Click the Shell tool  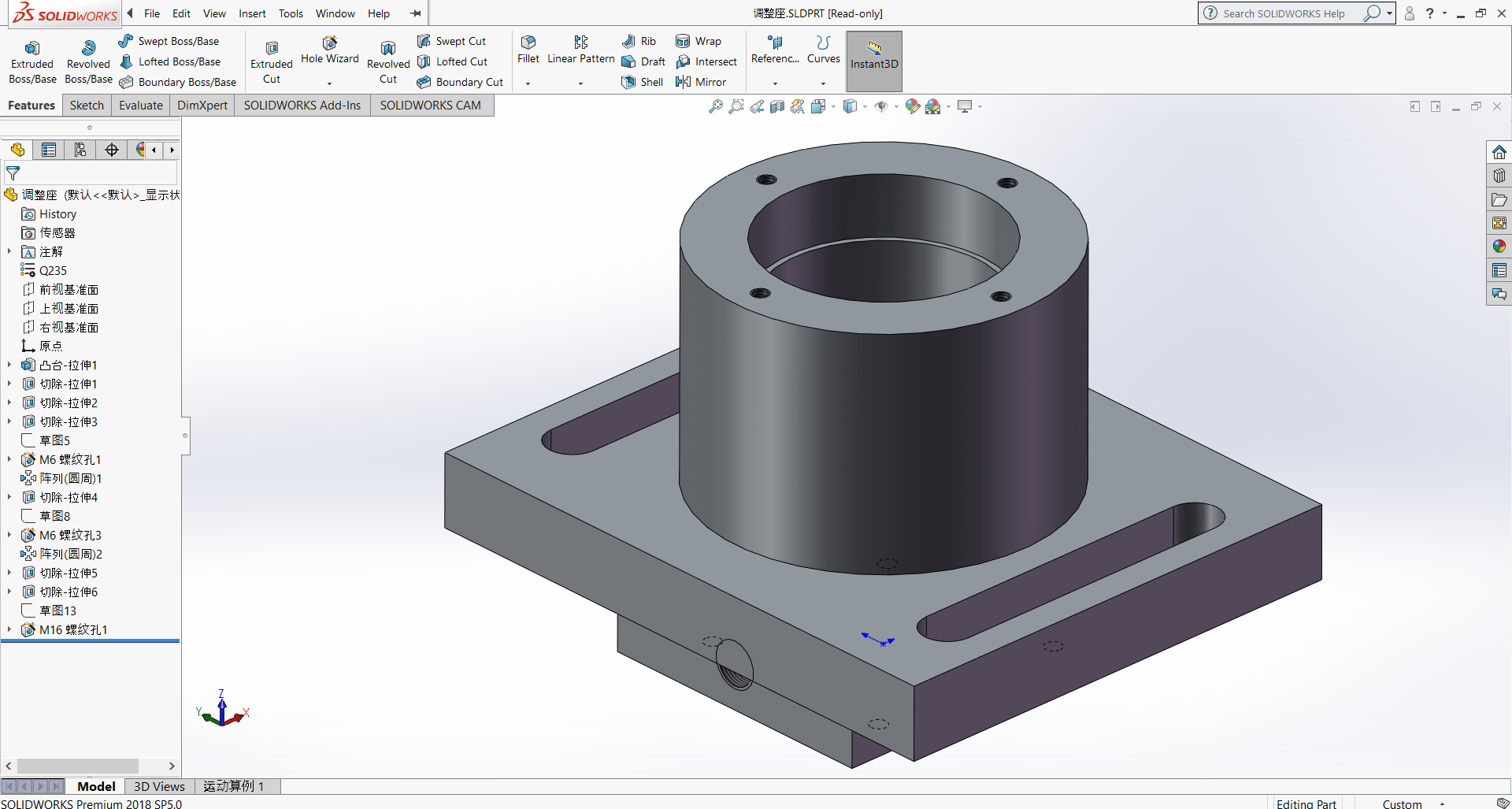point(643,82)
